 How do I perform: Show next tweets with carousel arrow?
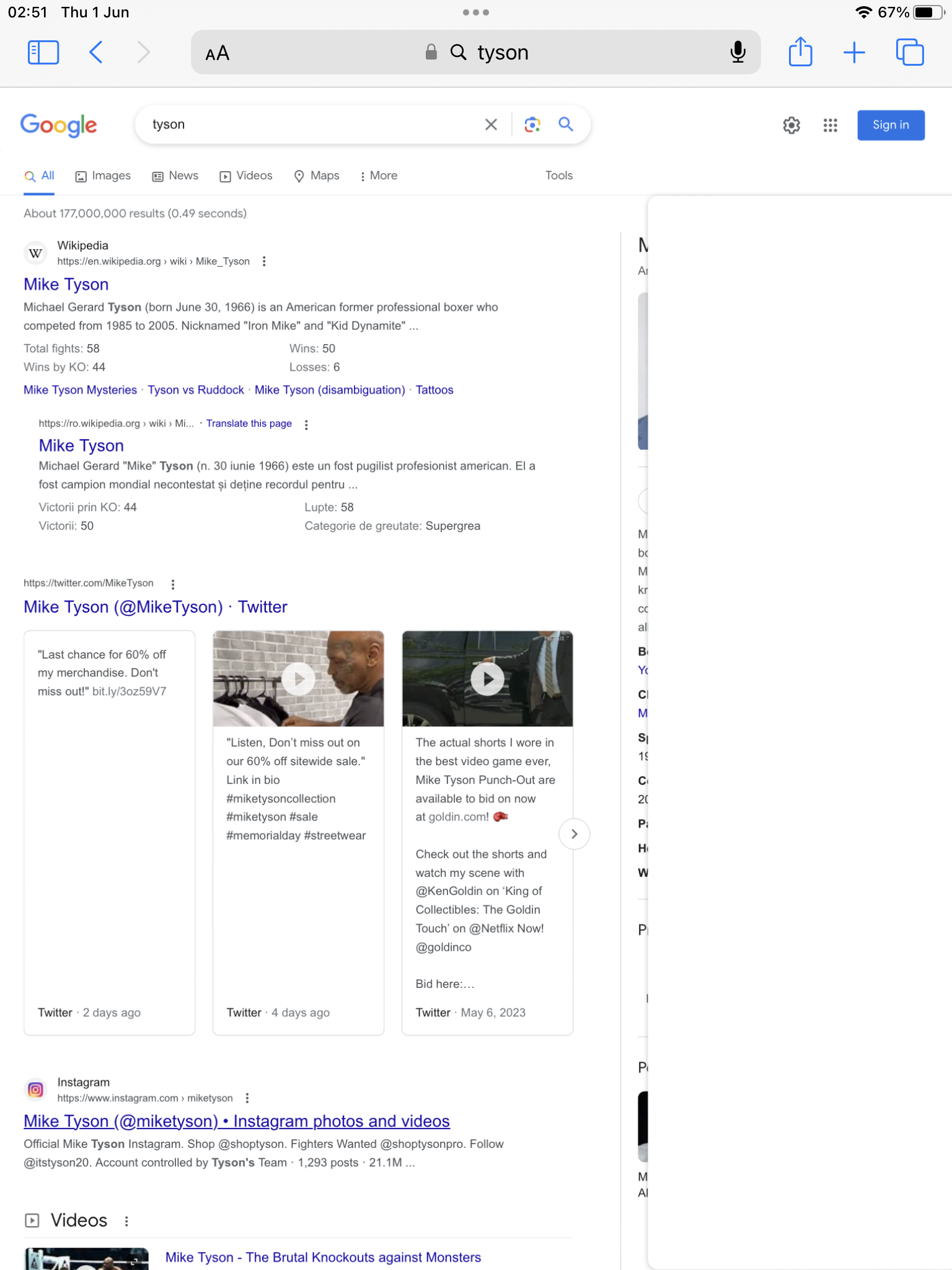574,834
